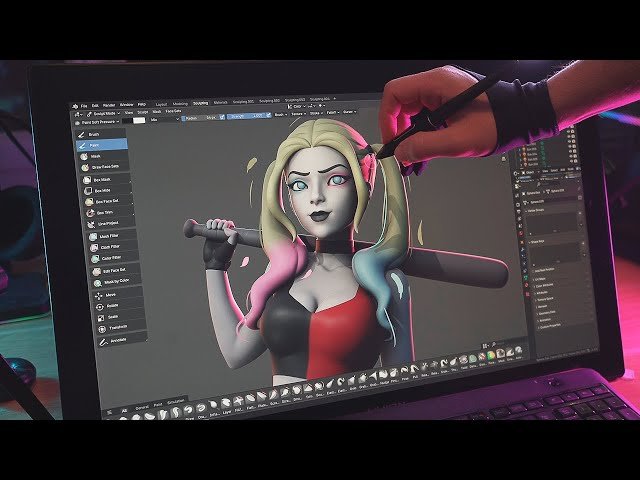Open the green Object Data properties tab

tap(526, 277)
